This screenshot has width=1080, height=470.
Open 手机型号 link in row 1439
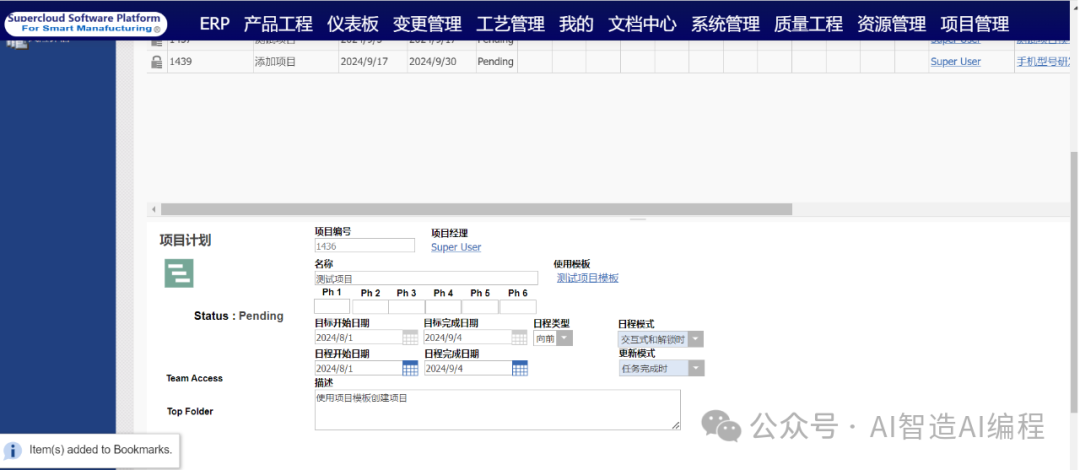click(x=1044, y=61)
